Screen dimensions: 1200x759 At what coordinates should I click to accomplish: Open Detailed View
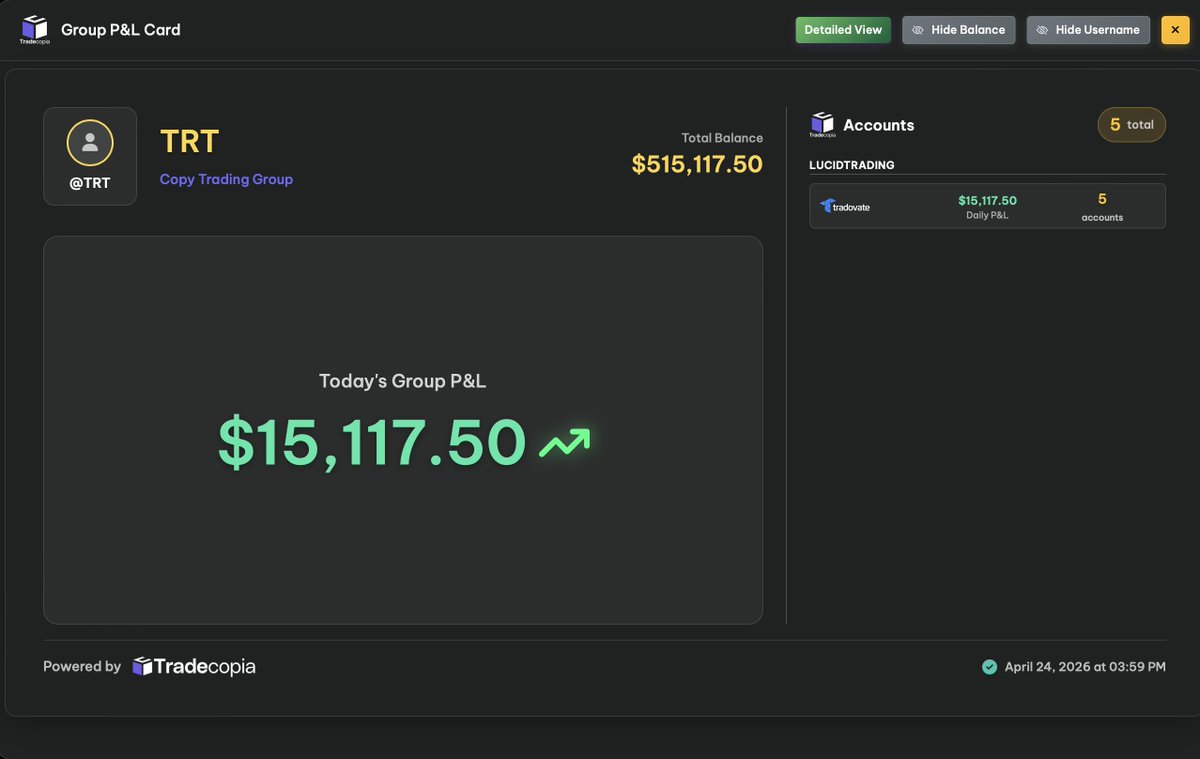click(x=843, y=30)
